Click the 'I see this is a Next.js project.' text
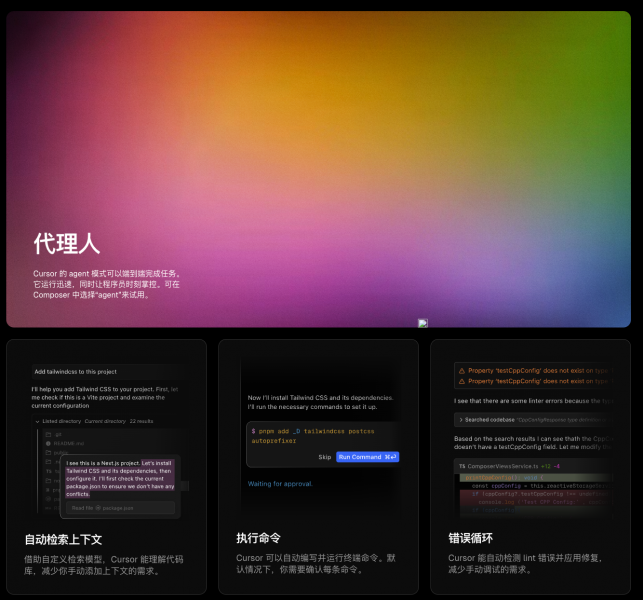The width and height of the screenshot is (643, 600). tap(103, 463)
